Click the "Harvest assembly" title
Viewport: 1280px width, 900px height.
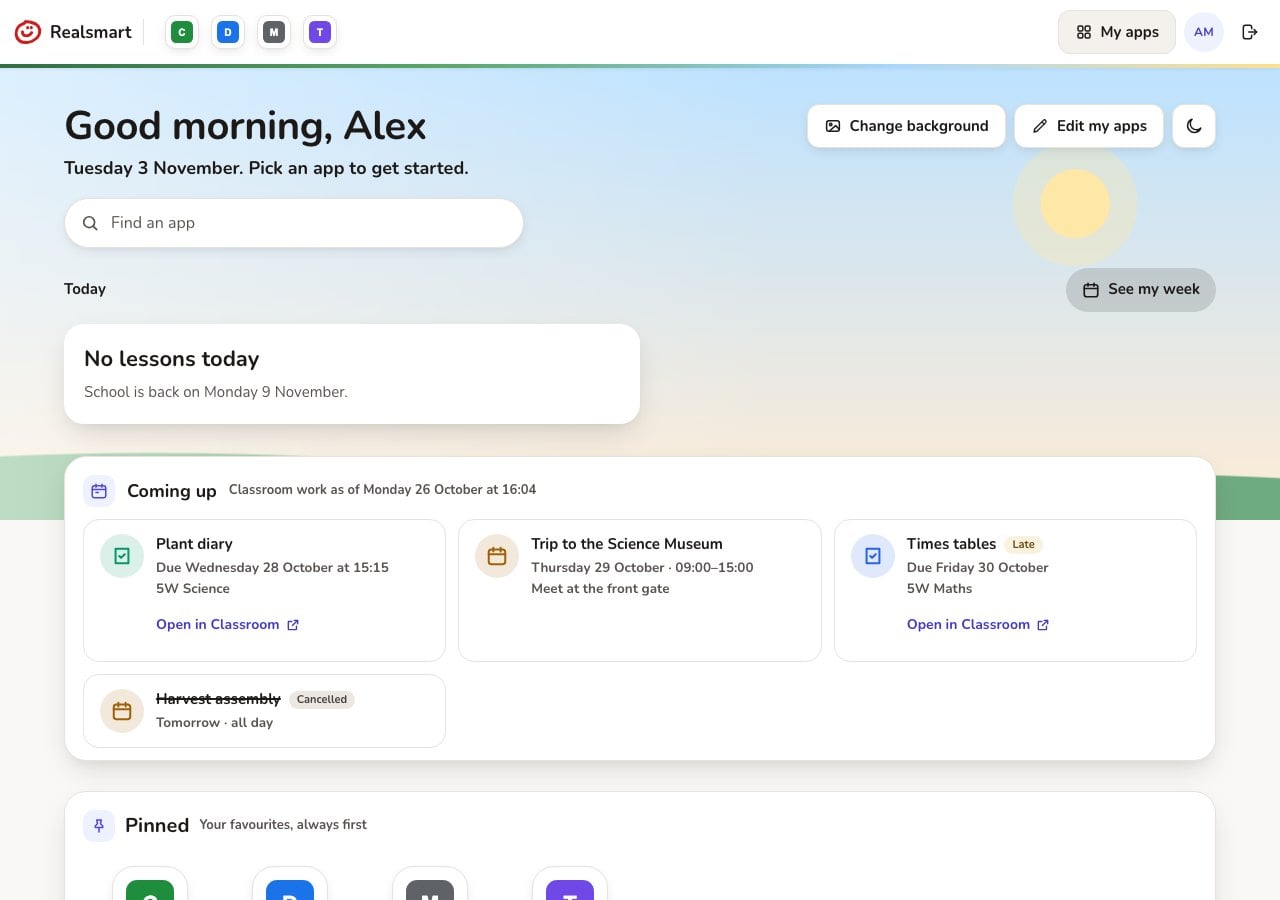(218, 699)
